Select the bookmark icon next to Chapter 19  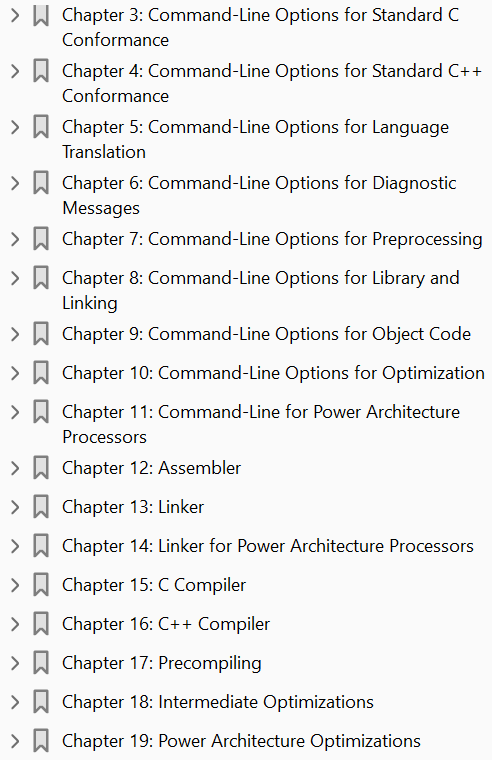coord(41,741)
